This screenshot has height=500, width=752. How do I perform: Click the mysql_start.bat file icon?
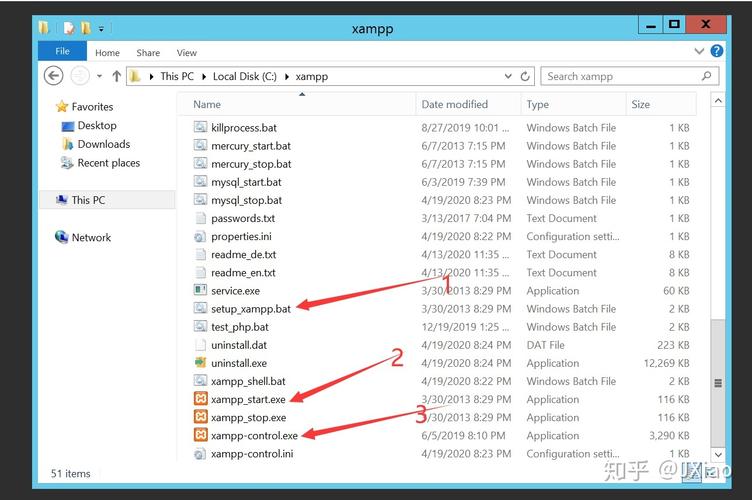coord(200,182)
